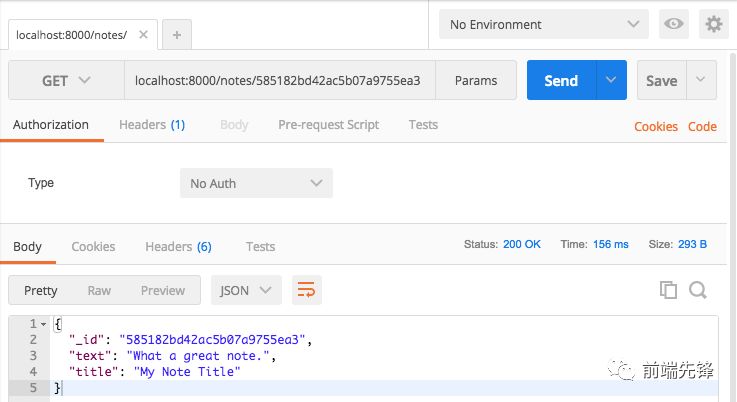
Task: Click the environment quick look eye icon
Action: [x=673, y=24]
